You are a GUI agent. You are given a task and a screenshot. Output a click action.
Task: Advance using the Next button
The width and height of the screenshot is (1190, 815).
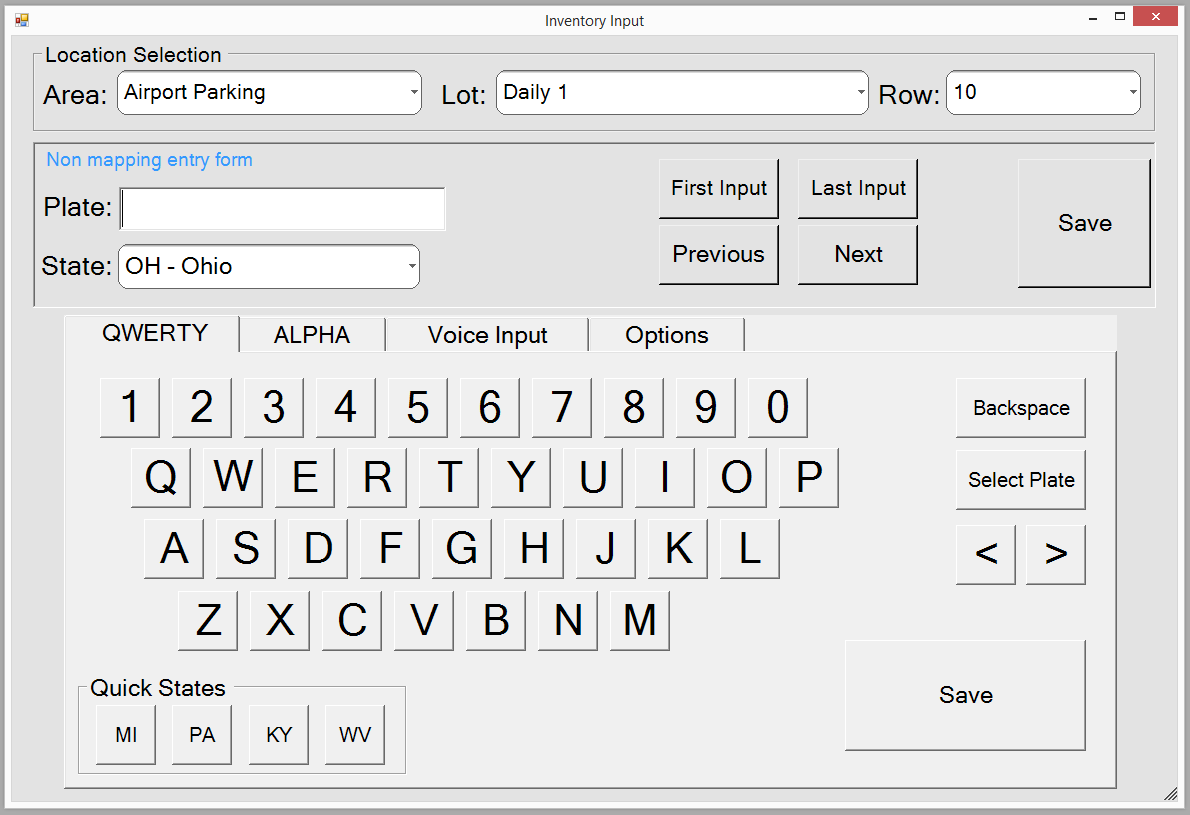point(857,254)
